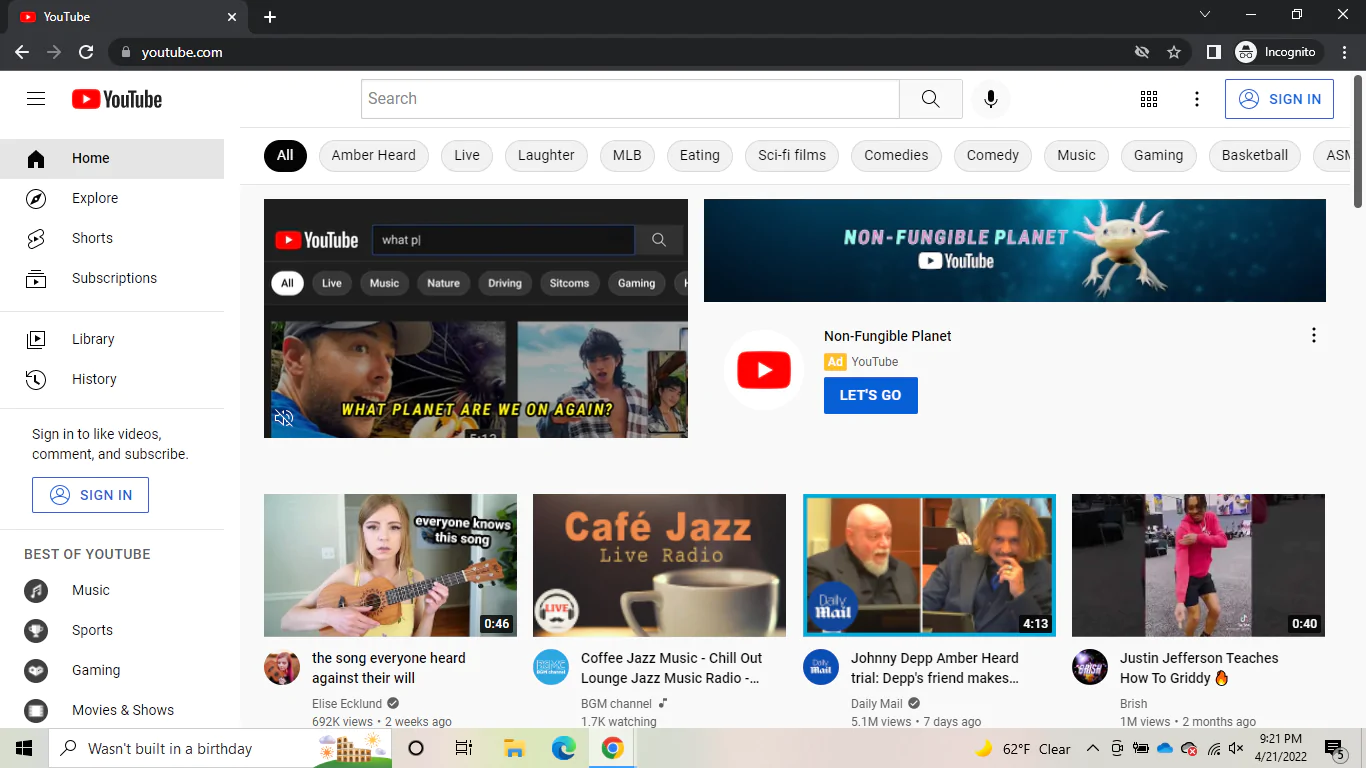The width and height of the screenshot is (1366, 768).
Task: Open the hamburger guide menu
Action: (36, 99)
